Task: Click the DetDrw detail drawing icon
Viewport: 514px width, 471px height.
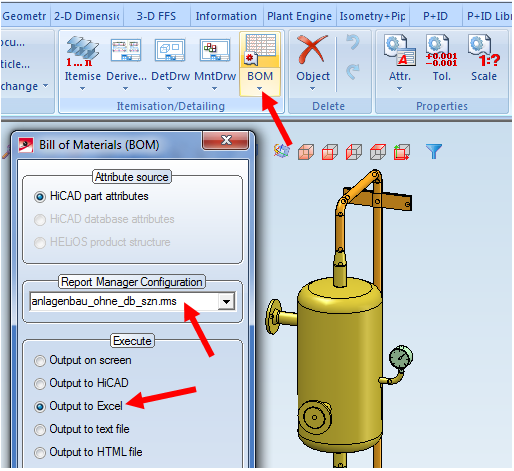Action: [x=170, y=50]
